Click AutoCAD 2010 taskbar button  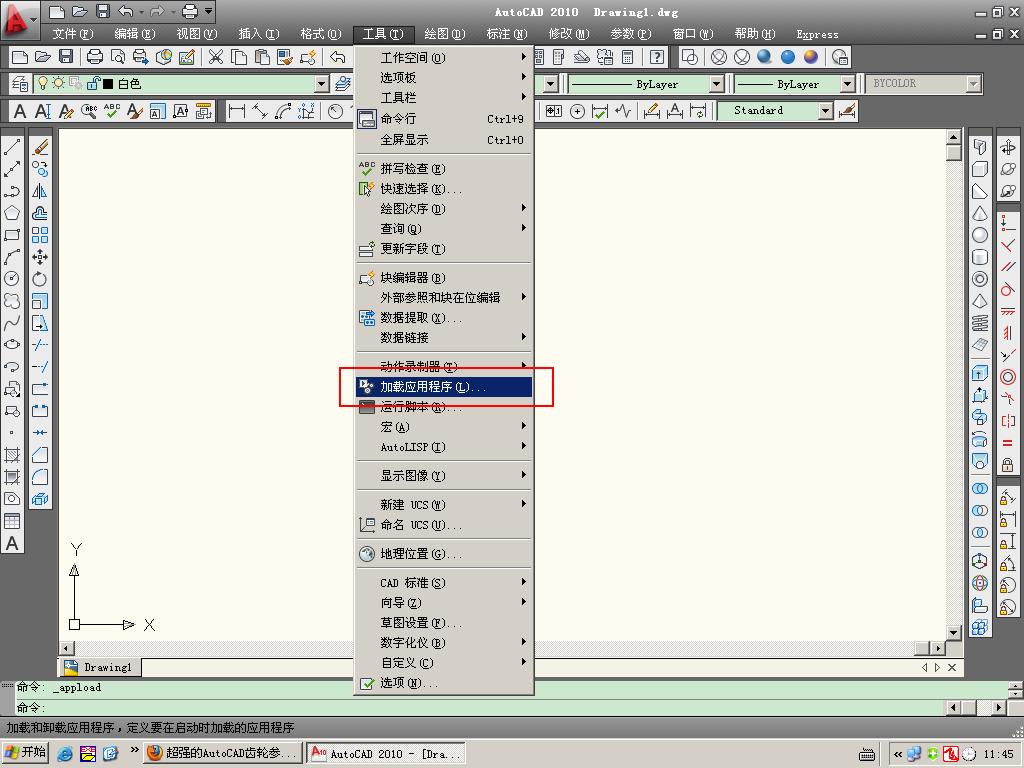click(386, 753)
